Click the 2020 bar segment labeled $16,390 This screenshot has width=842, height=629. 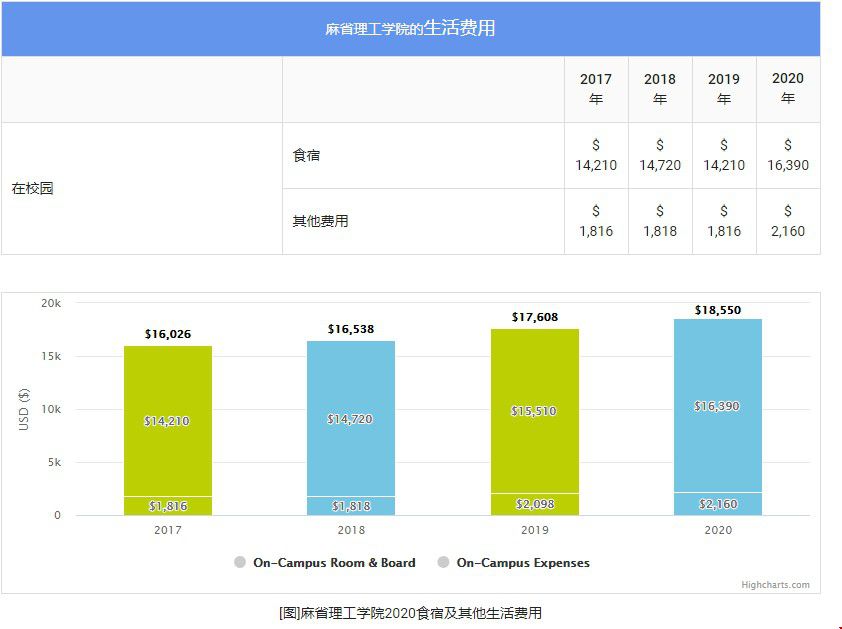click(717, 406)
